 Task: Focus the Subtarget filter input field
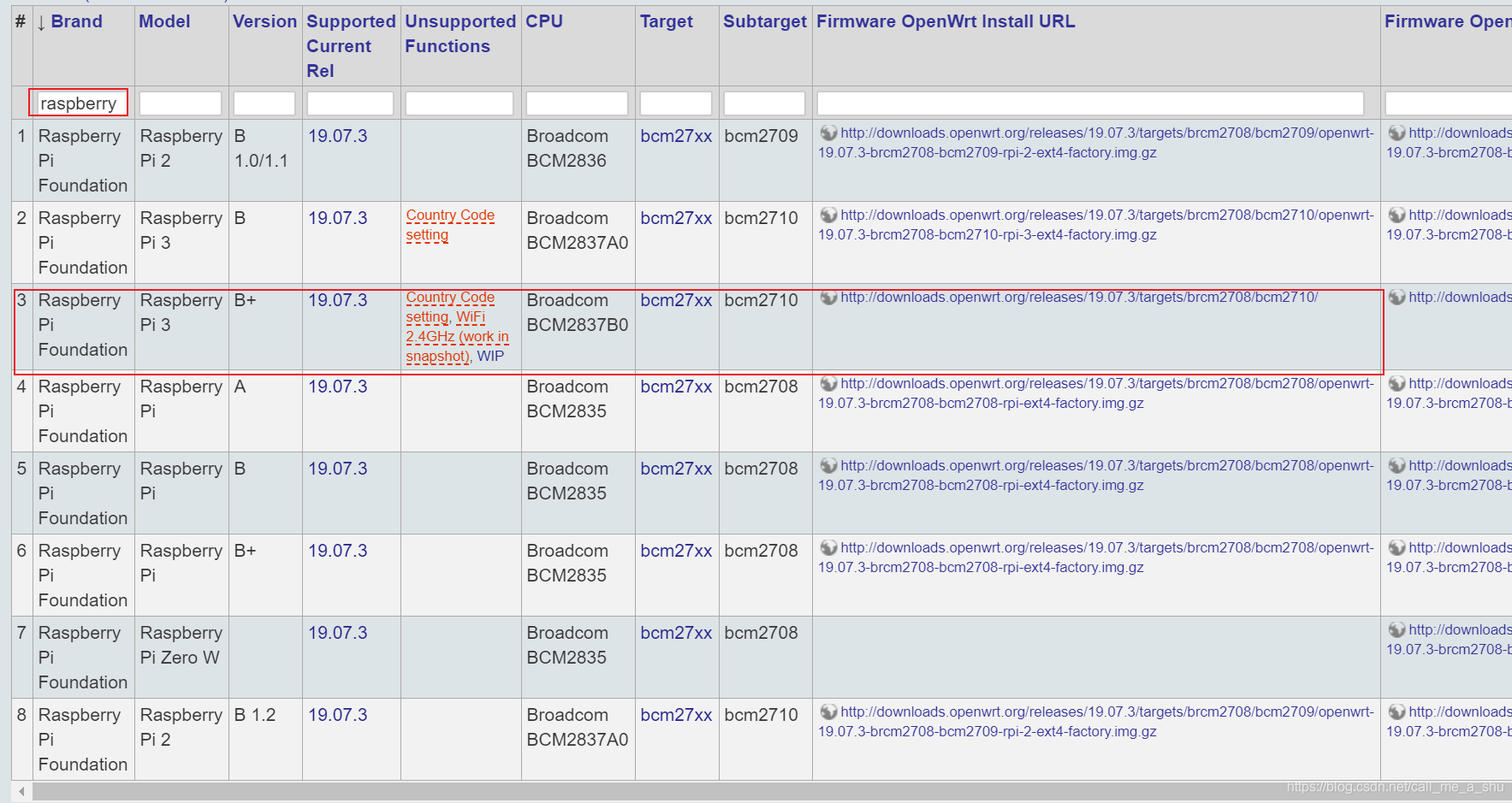point(764,103)
